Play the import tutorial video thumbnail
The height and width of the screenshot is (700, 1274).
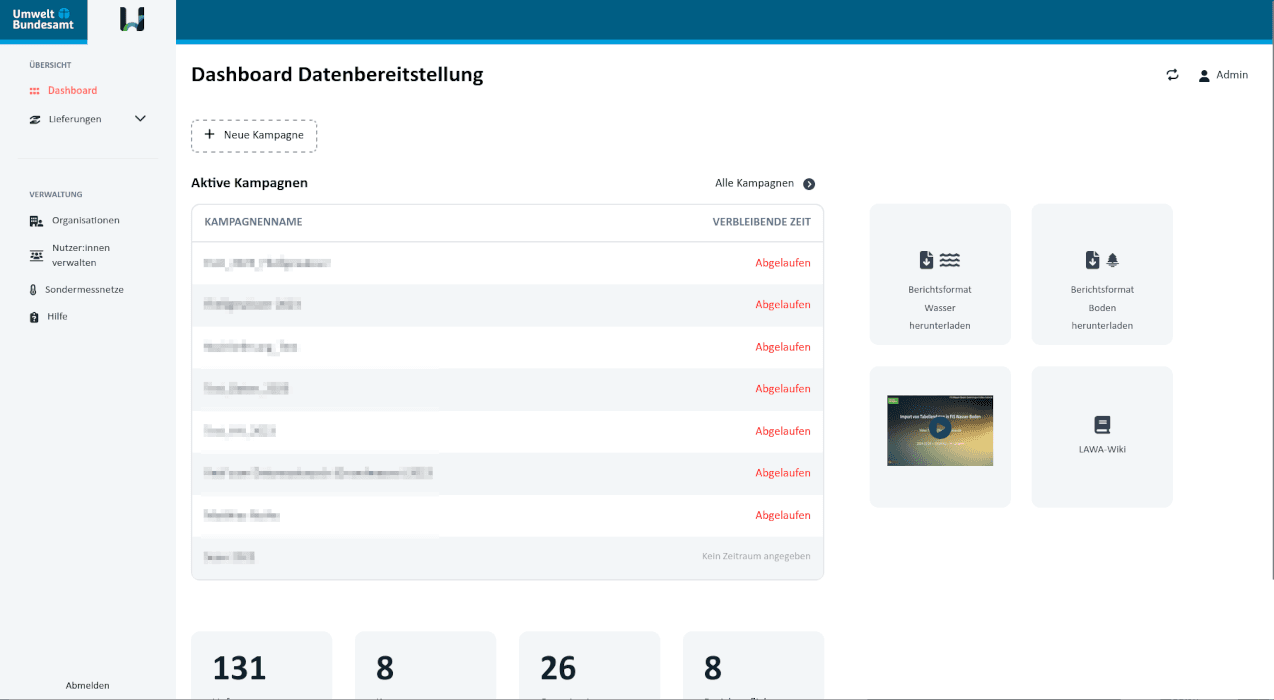[x=939, y=429]
